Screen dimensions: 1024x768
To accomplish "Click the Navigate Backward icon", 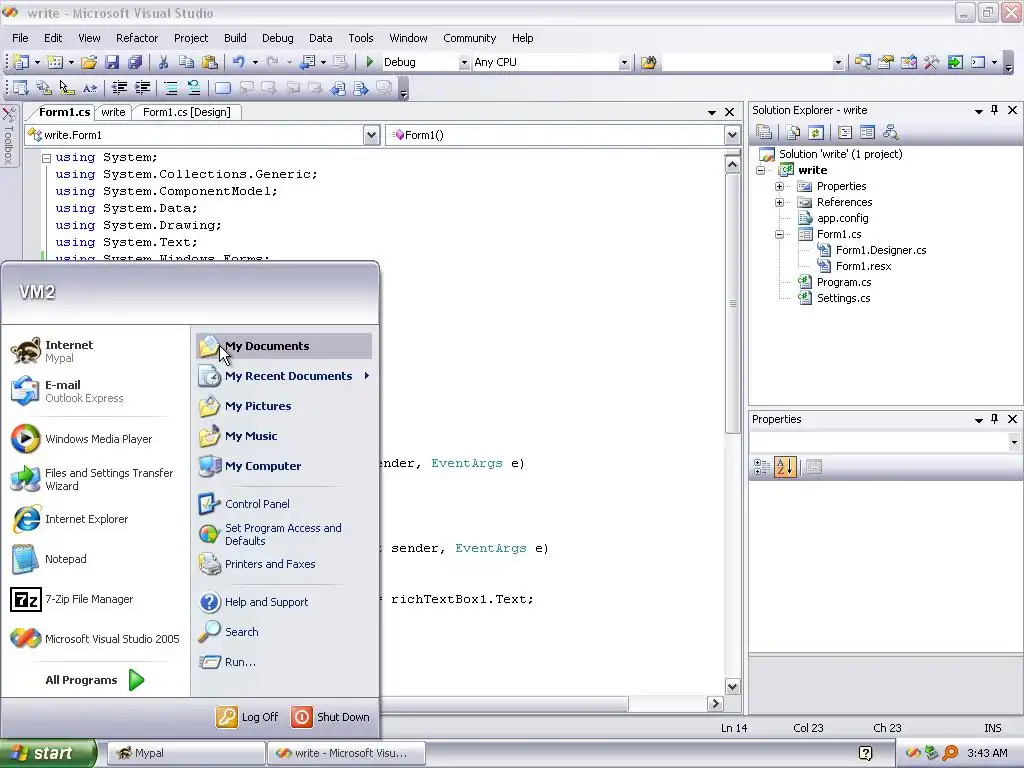I will pyautogui.click(x=307, y=62).
